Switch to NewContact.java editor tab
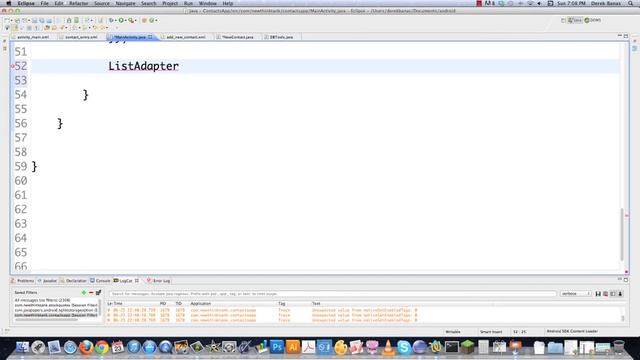The width and height of the screenshot is (640, 360). 238,37
